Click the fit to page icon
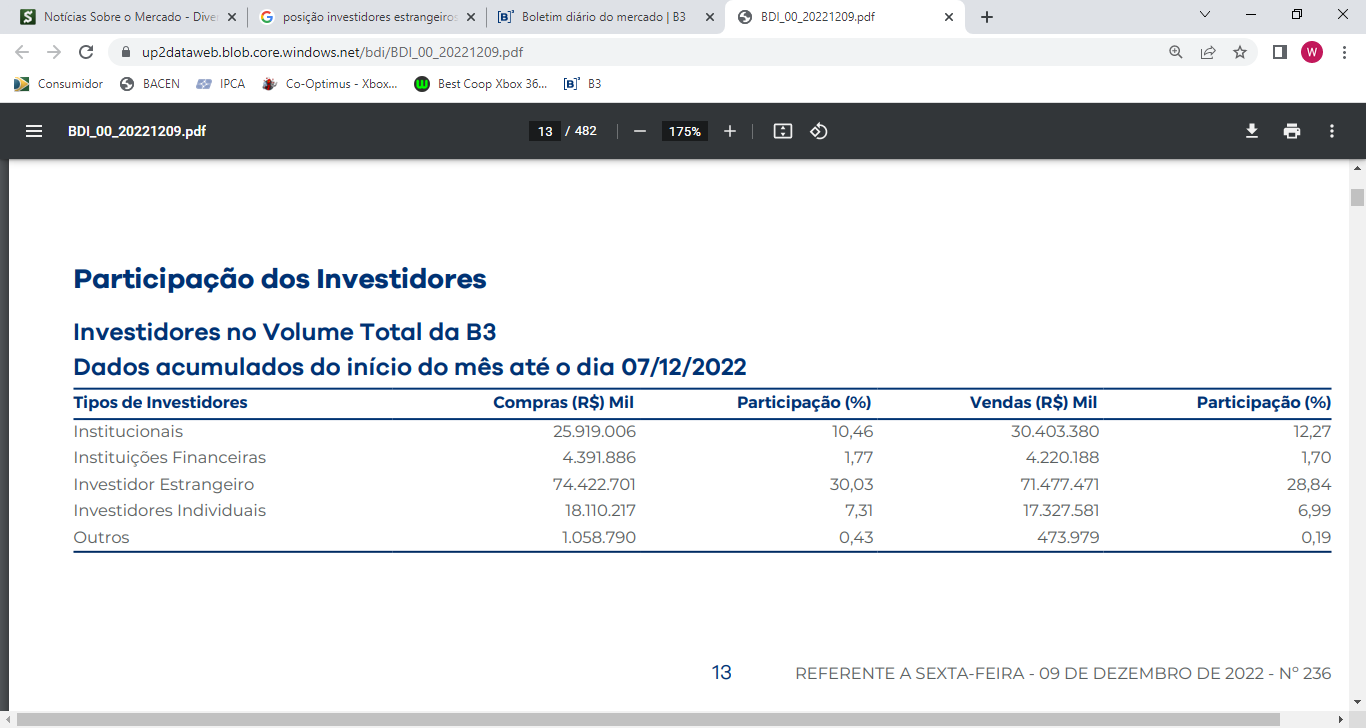 click(x=783, y=131)
